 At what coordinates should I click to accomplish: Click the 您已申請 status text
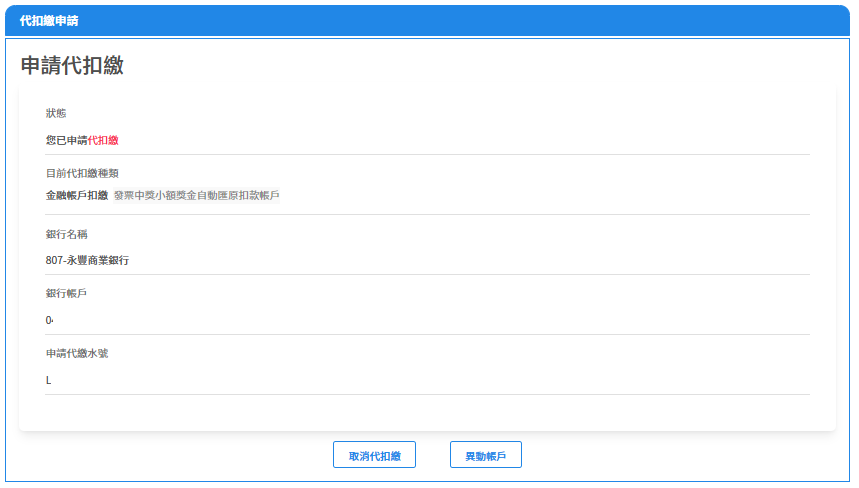pos(66,140)
